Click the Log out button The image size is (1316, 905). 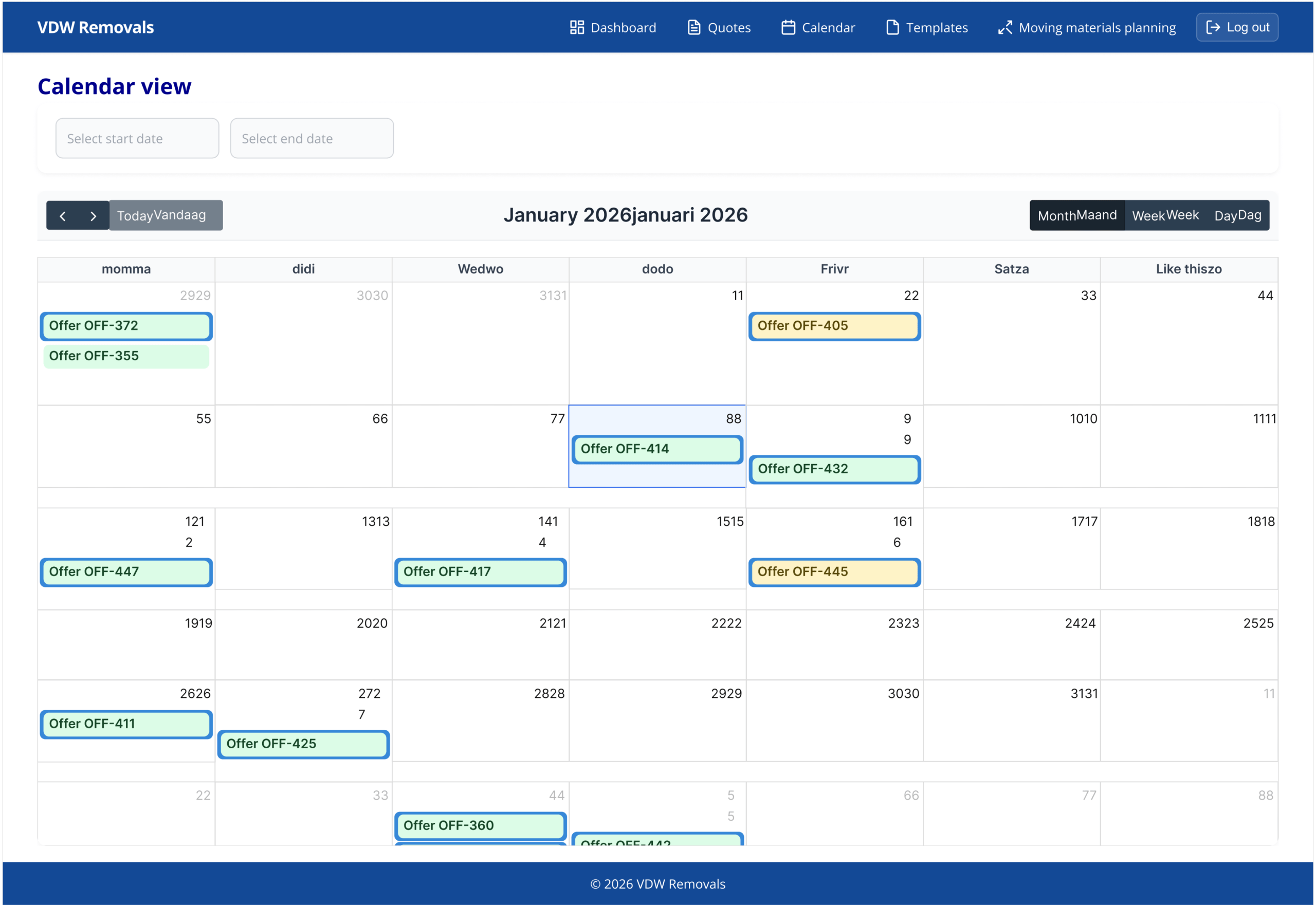[1237, 27]
